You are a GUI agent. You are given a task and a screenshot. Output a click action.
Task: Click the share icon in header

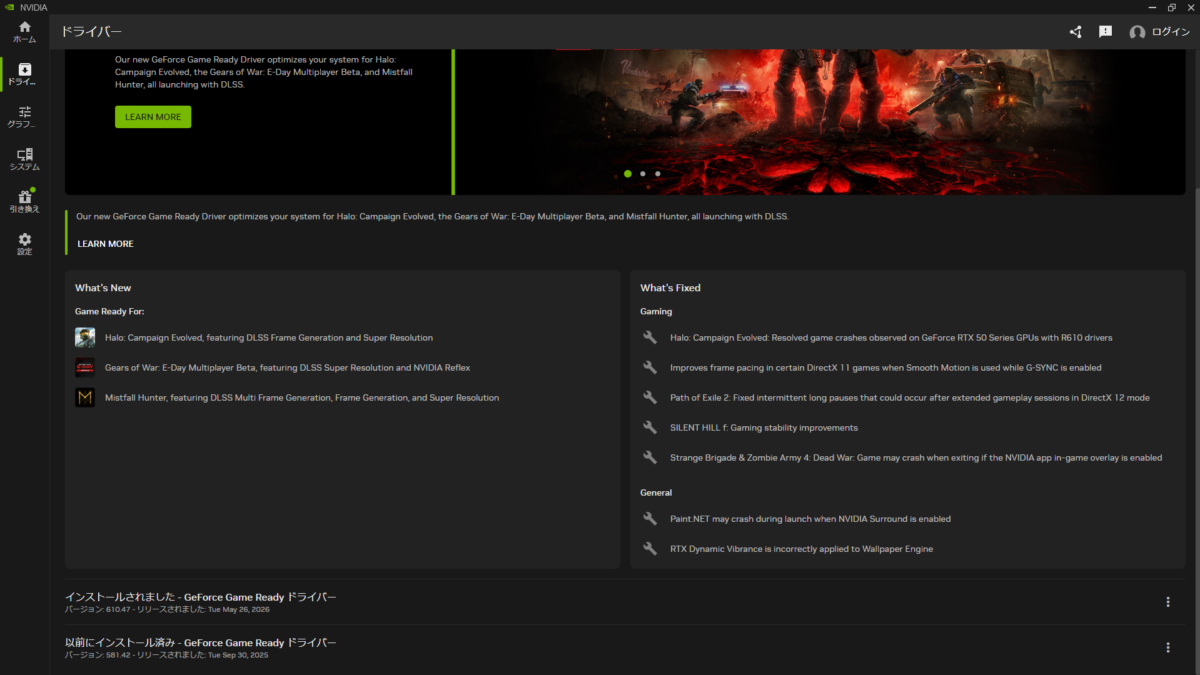pos(1075,32)
